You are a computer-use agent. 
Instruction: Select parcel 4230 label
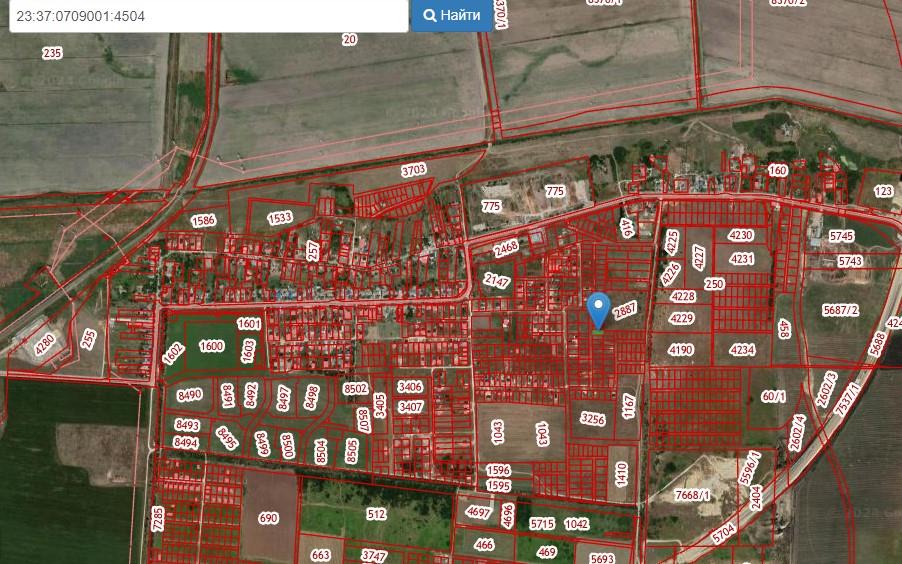click(741, 236)
